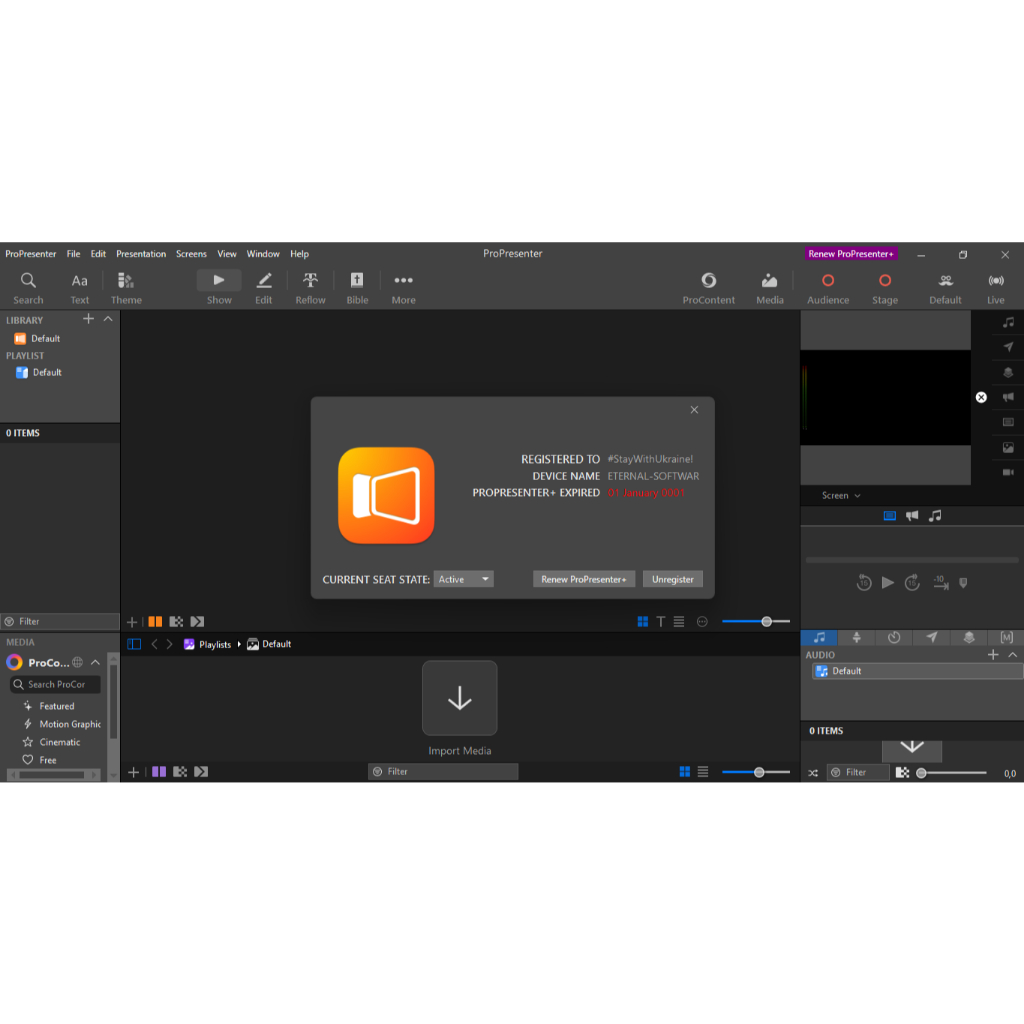Viewport: 1024px width, 1024px height.
Task: Switch to the Macros [M] tab
Action: (x=1006, y=637)
